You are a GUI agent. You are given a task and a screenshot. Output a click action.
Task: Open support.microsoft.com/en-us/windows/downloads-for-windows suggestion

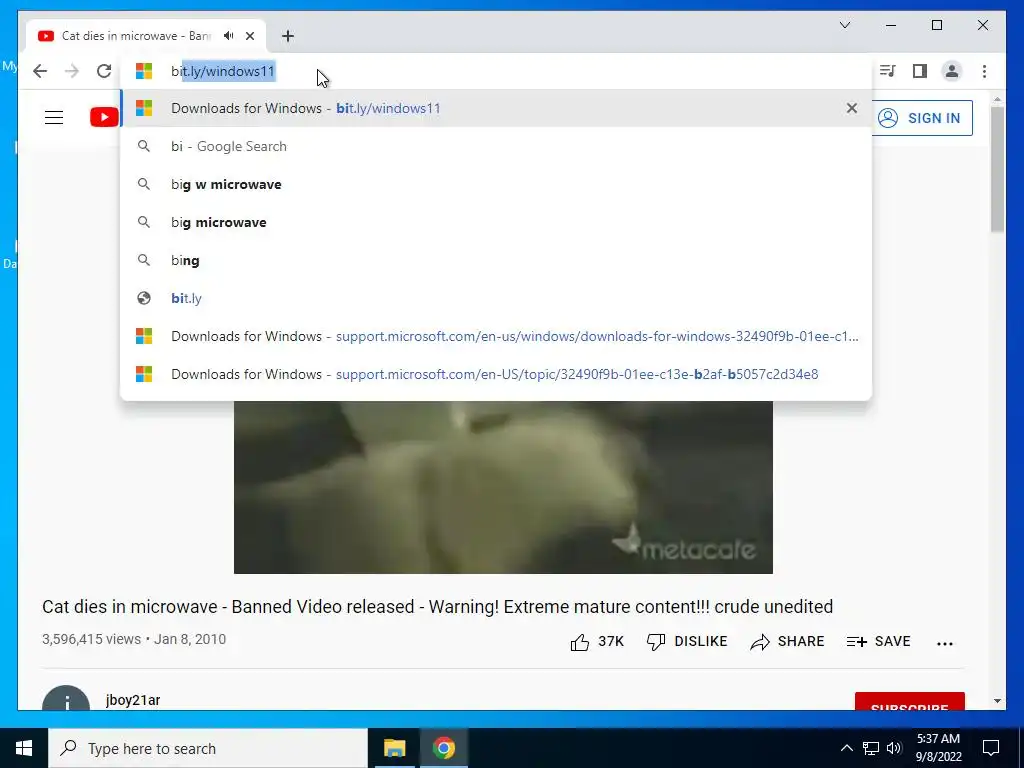coord(496,336)
